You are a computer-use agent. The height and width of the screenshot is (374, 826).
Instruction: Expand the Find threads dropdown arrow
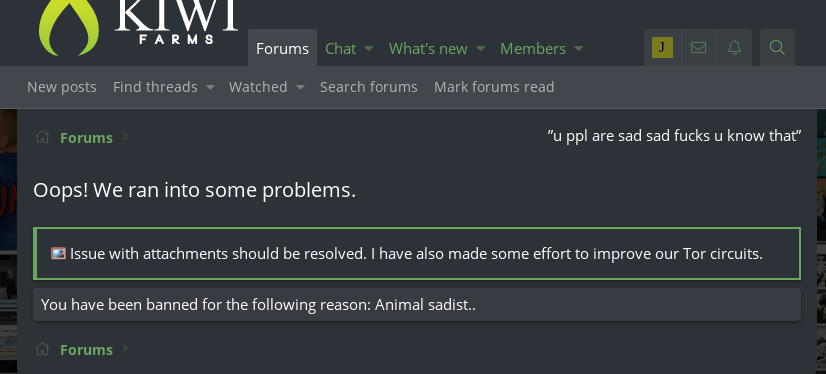(x=210, y=87)
